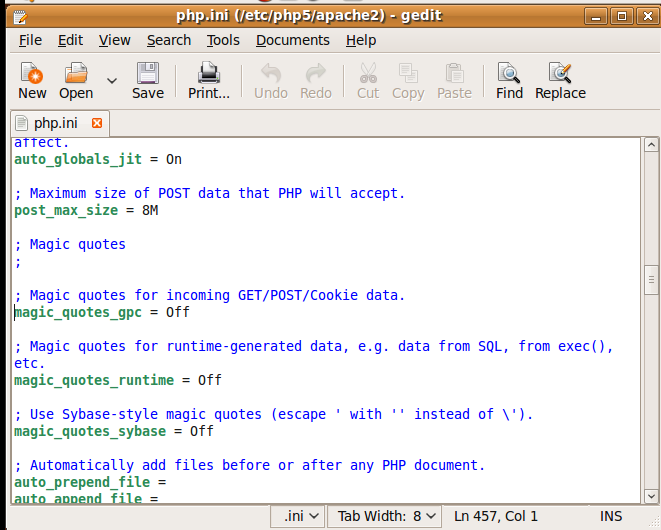Image resolution: width=661 pixels, height=530 pixels.
Task: Click the Ln 457, Col 1 status text
Action: click(x=496, y=516)
